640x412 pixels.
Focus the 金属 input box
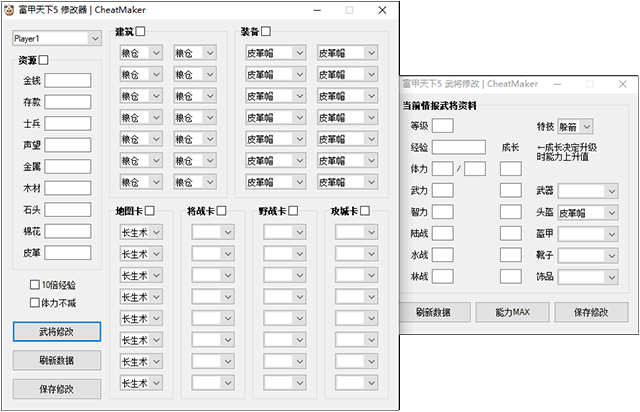click(x=68, y=167)
